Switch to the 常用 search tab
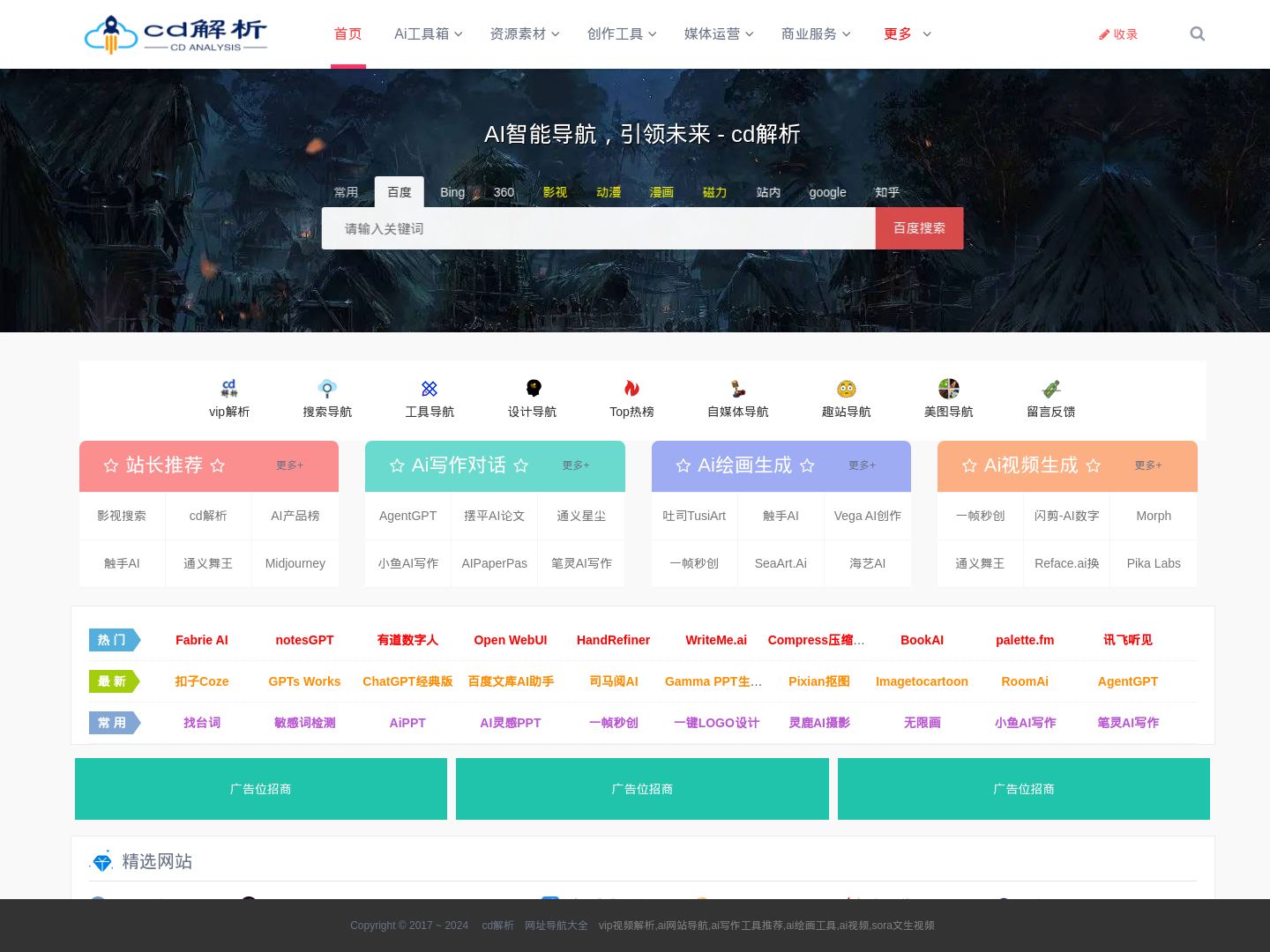1270x952 pixels. coord(347,192)
